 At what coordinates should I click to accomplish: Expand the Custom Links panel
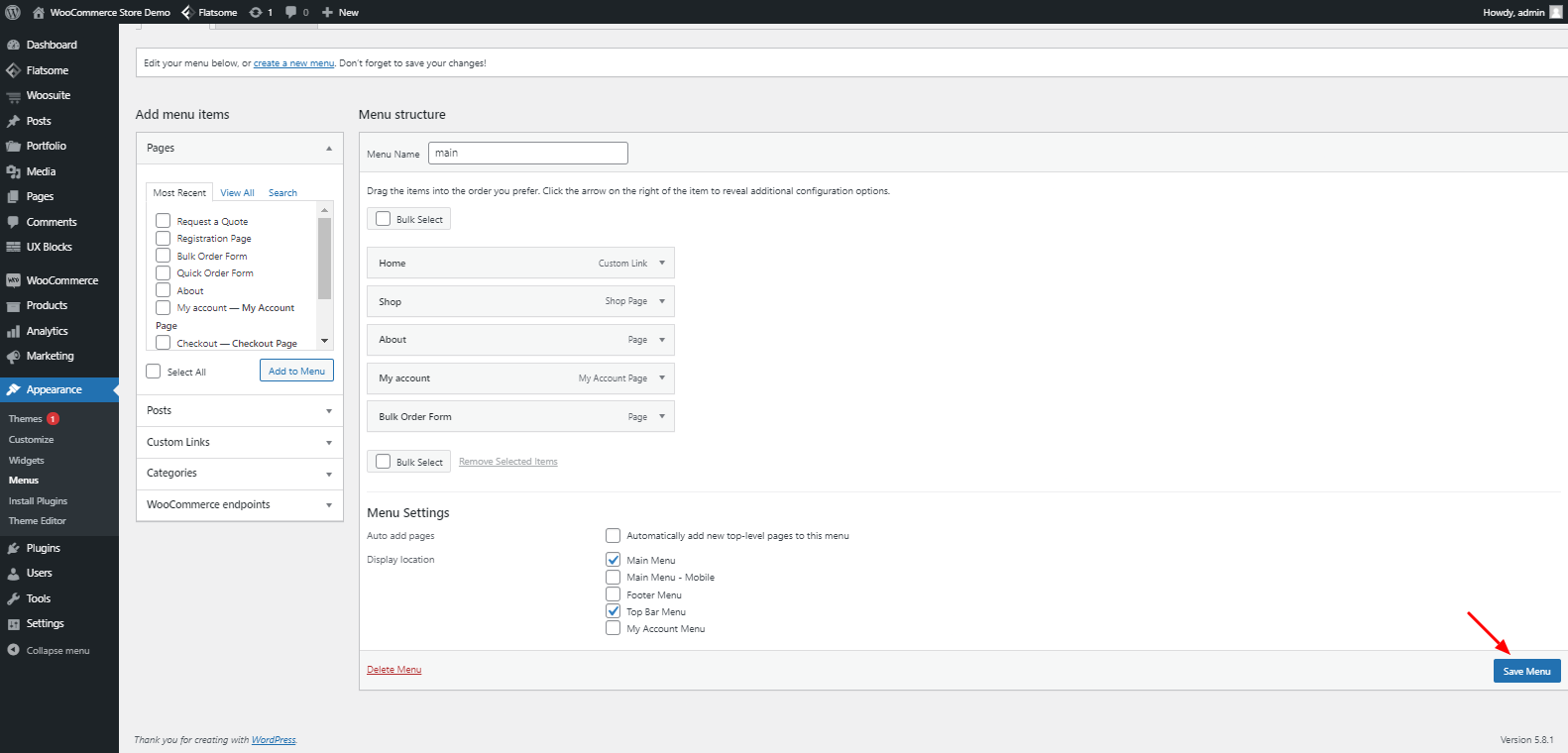coord(329,442)
